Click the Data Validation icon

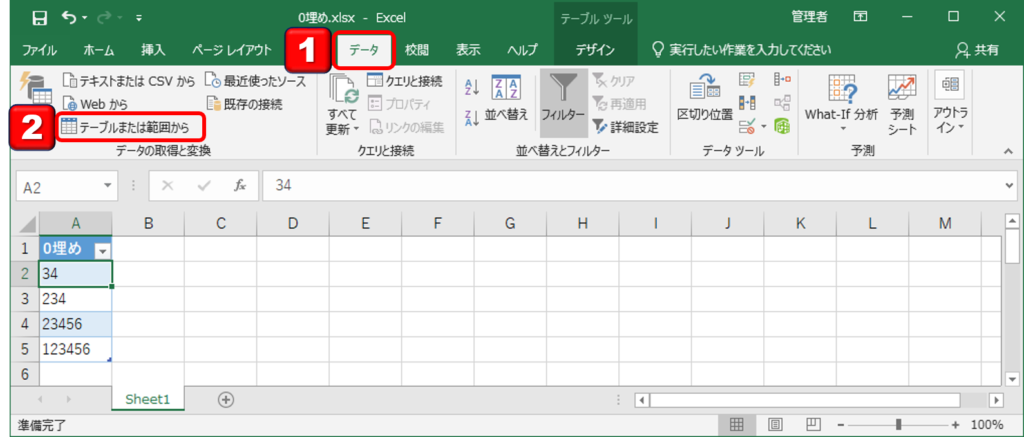746,125
